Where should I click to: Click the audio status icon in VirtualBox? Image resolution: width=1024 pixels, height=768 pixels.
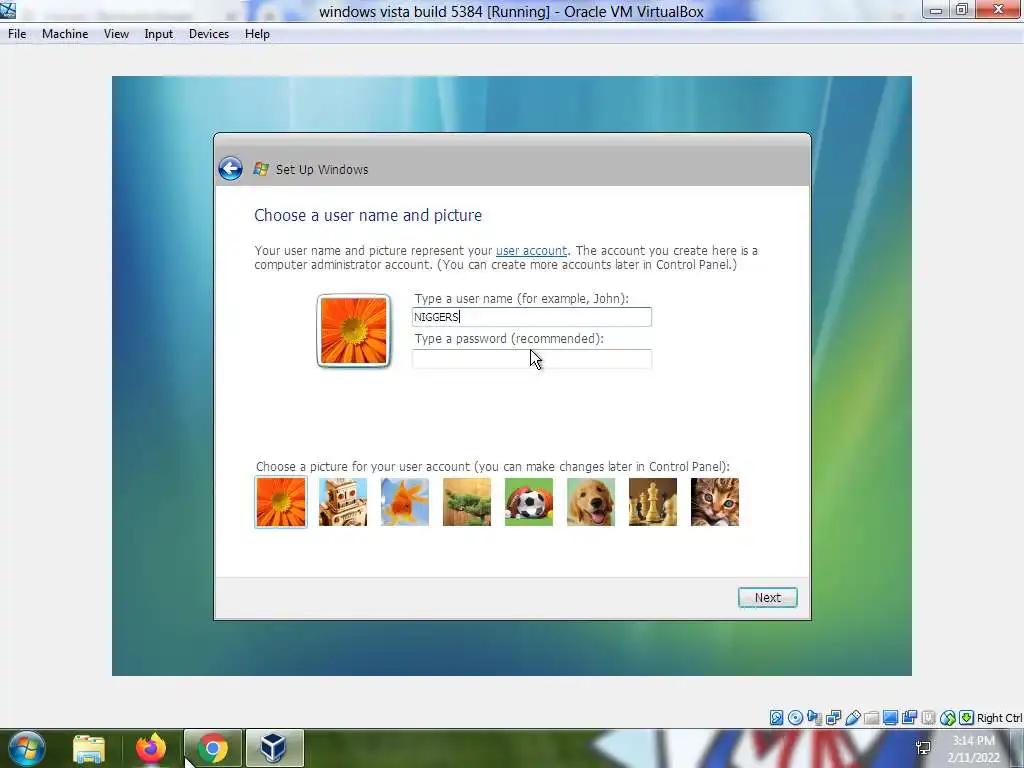tap(814, 718)
